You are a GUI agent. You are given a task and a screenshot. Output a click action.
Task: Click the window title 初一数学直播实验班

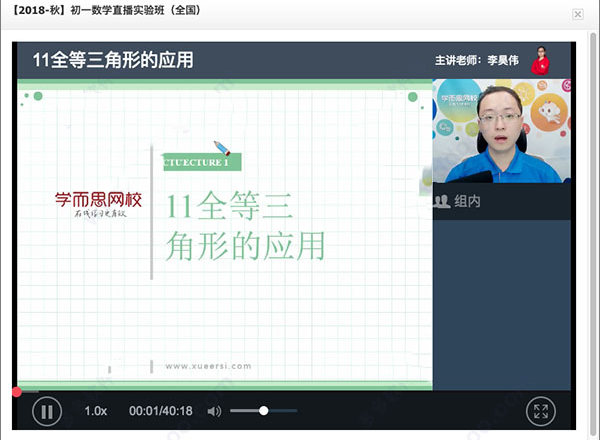click(x=105, y=10)
